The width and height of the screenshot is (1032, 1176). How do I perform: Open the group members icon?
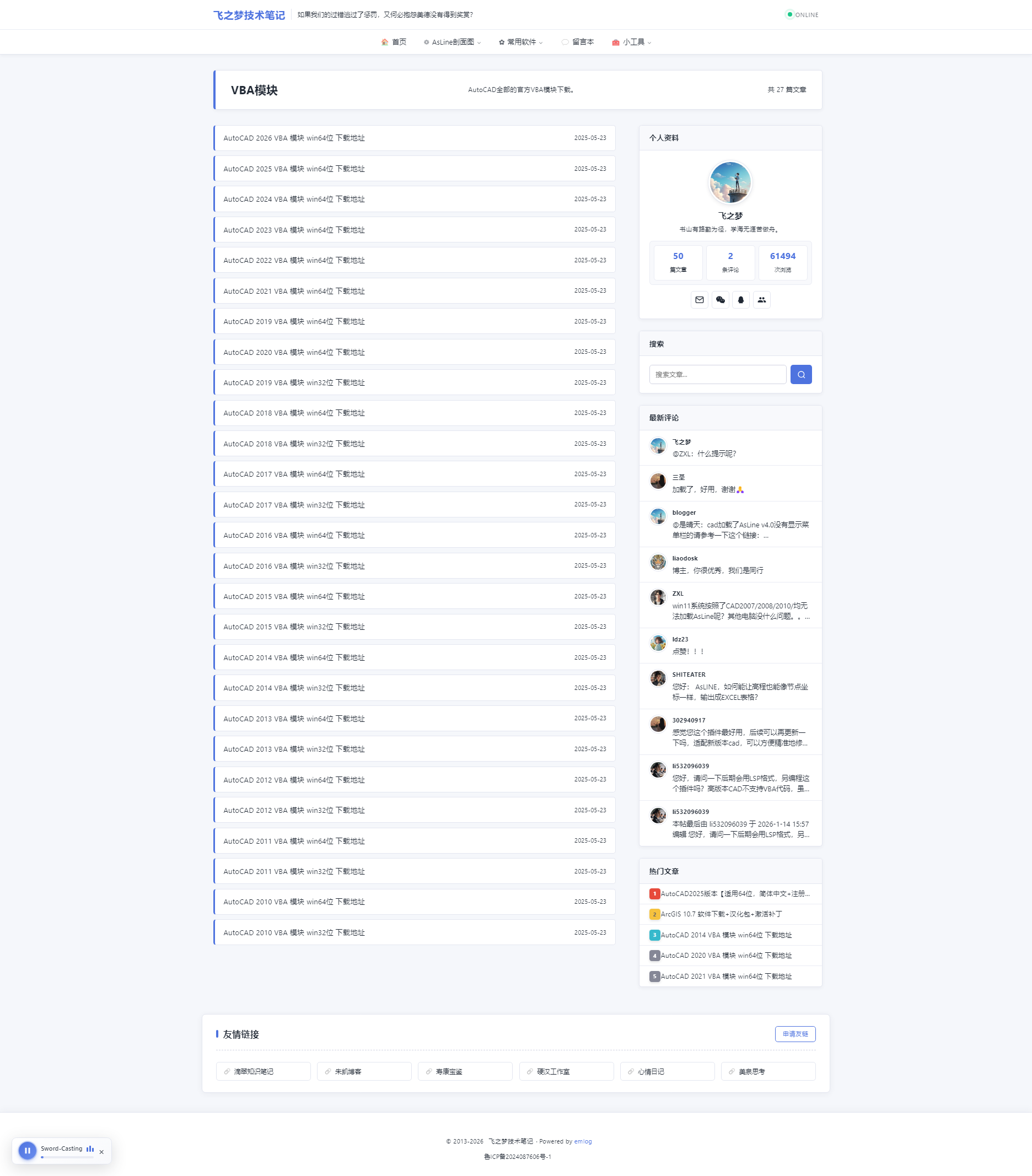click(761, 300)
